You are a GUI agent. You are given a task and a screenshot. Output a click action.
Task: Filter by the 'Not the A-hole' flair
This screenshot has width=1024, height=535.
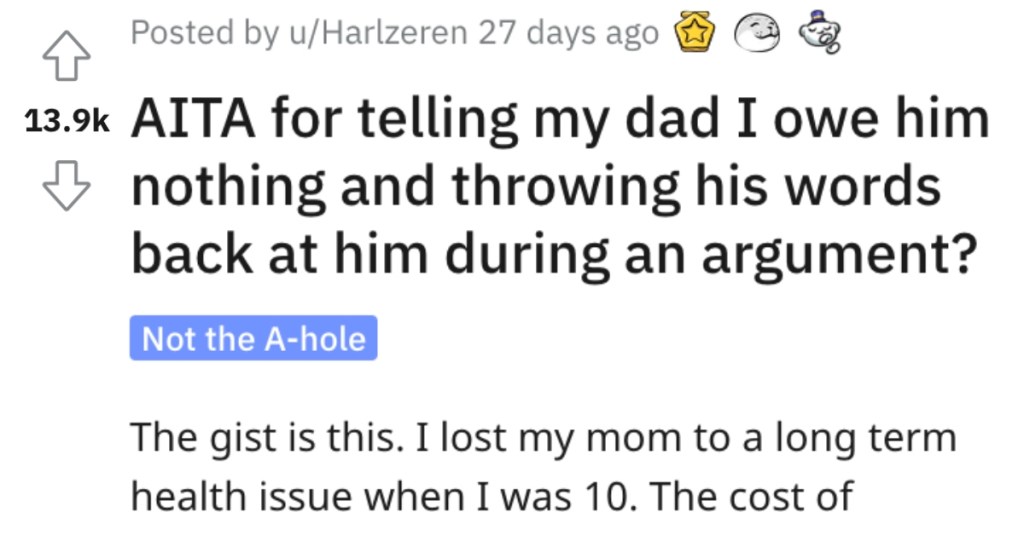(x=253, y=338)
